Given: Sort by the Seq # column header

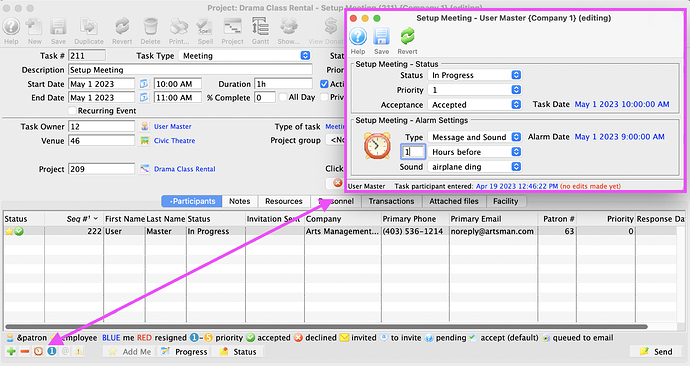Looking at the screenshot, I should point(73,219).
